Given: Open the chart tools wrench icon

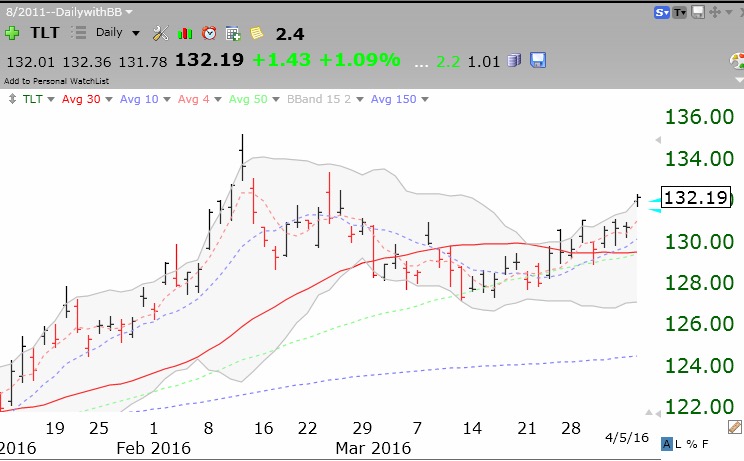Looking at the screenshot, I should tap(161, 33).
